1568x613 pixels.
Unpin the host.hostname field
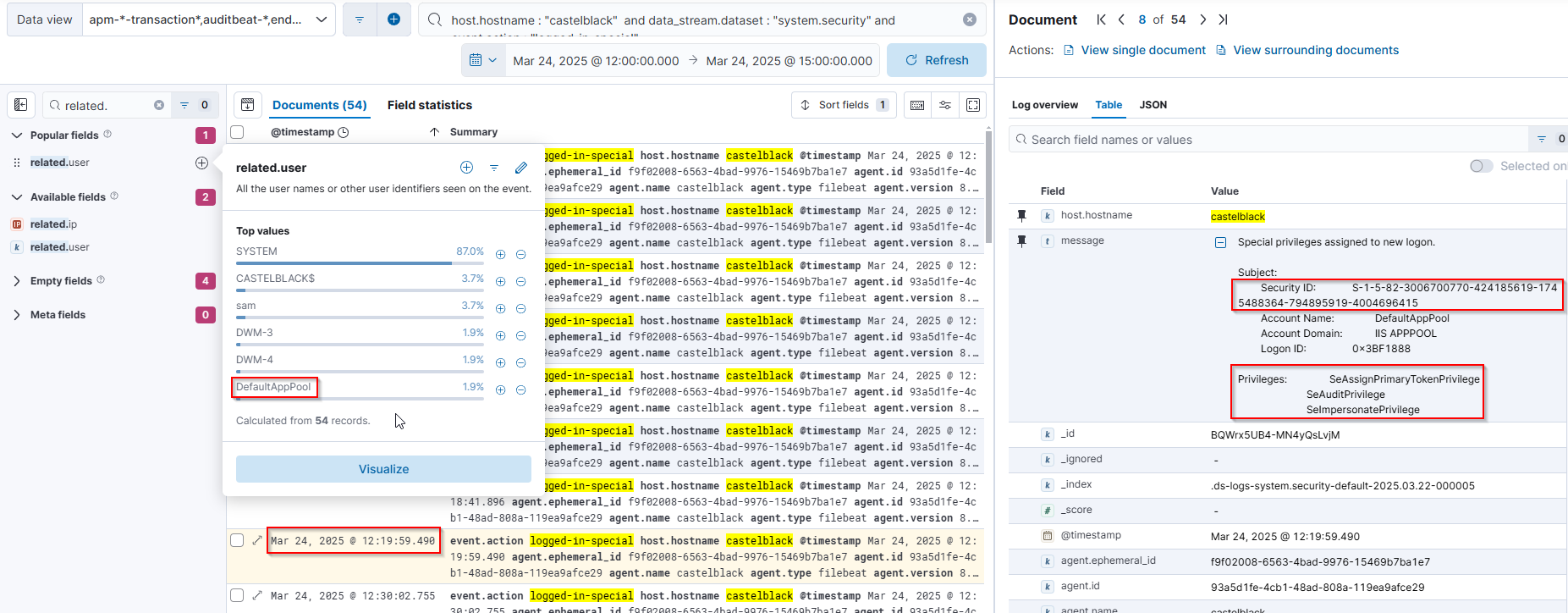[1021, 216]
